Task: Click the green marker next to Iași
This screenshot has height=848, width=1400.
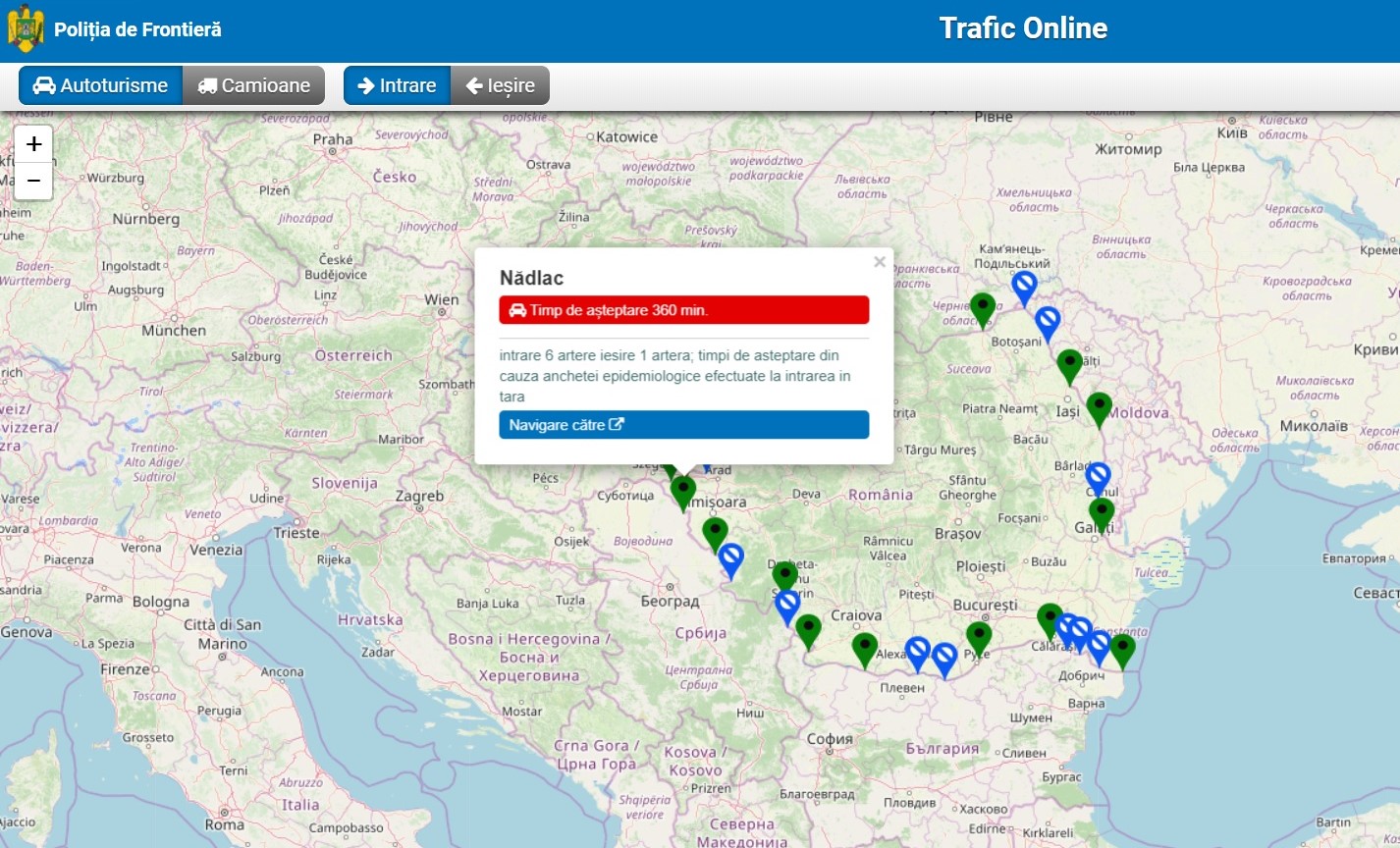Action: pyautogui.click(x=1099, y=407)
